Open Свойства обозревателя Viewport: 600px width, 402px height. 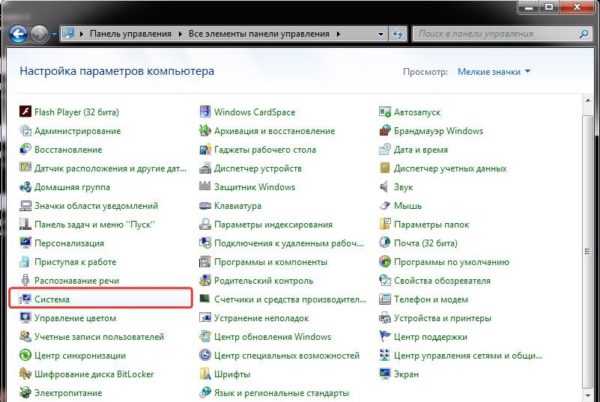pos(435,280)
